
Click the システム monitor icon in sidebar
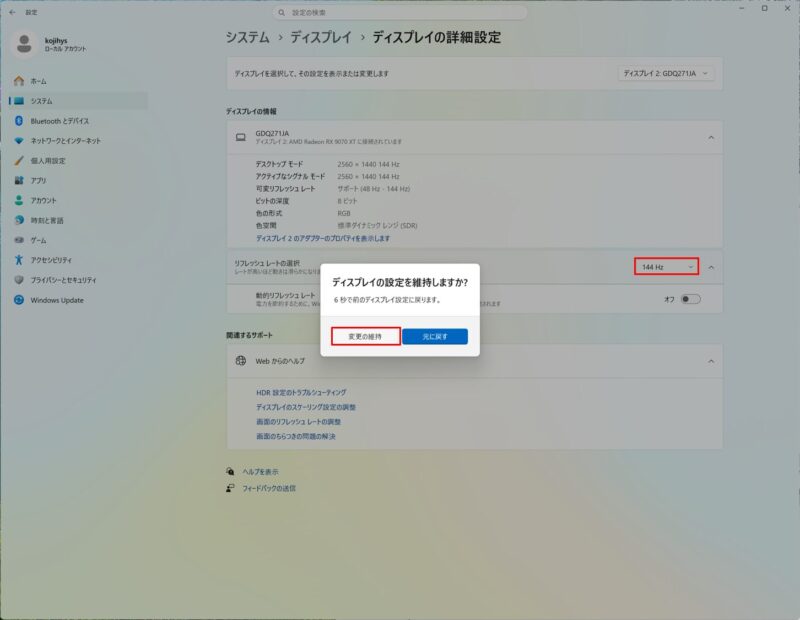pos(19,101)
